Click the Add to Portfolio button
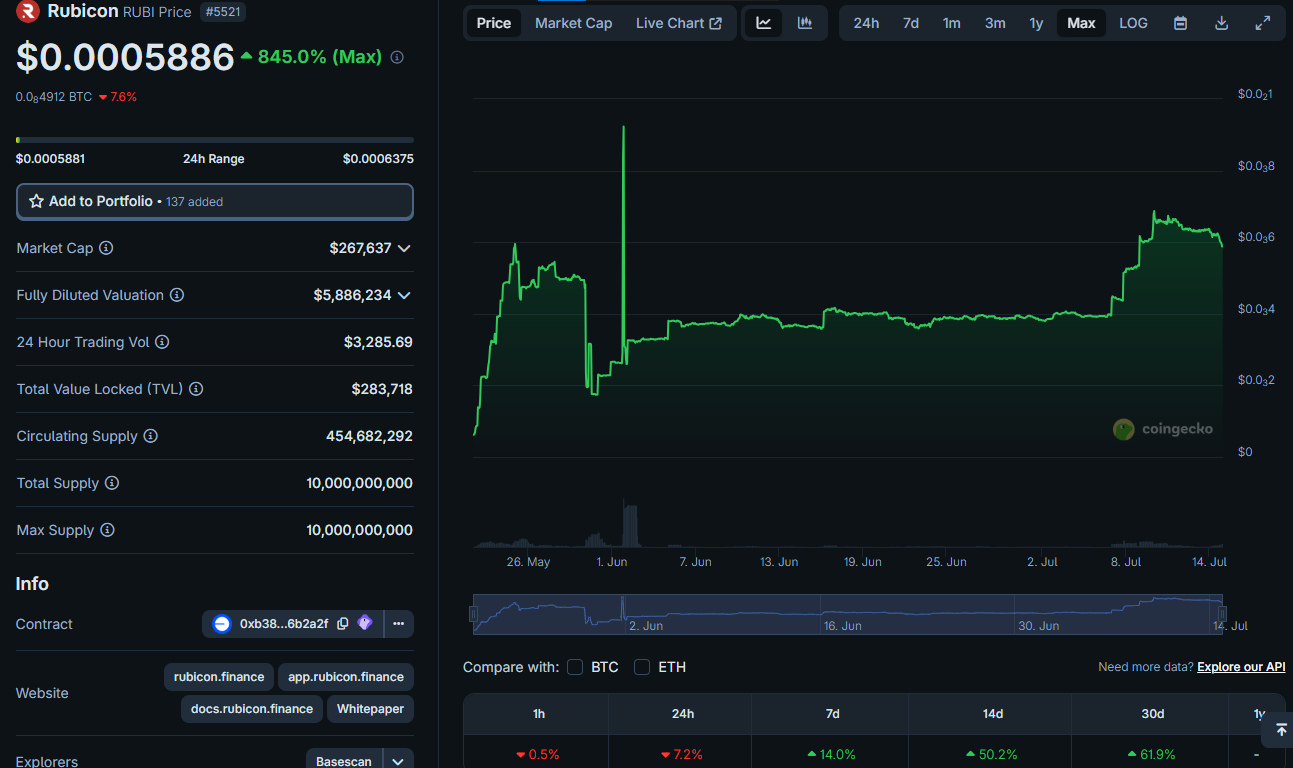Screen dimensions: 1293x768 tap(215, 201)
